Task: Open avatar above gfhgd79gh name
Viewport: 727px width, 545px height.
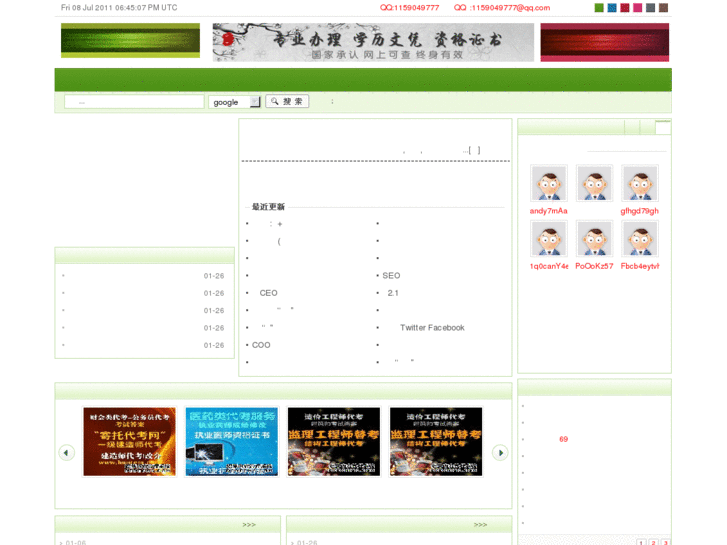Action: [640, 183]
